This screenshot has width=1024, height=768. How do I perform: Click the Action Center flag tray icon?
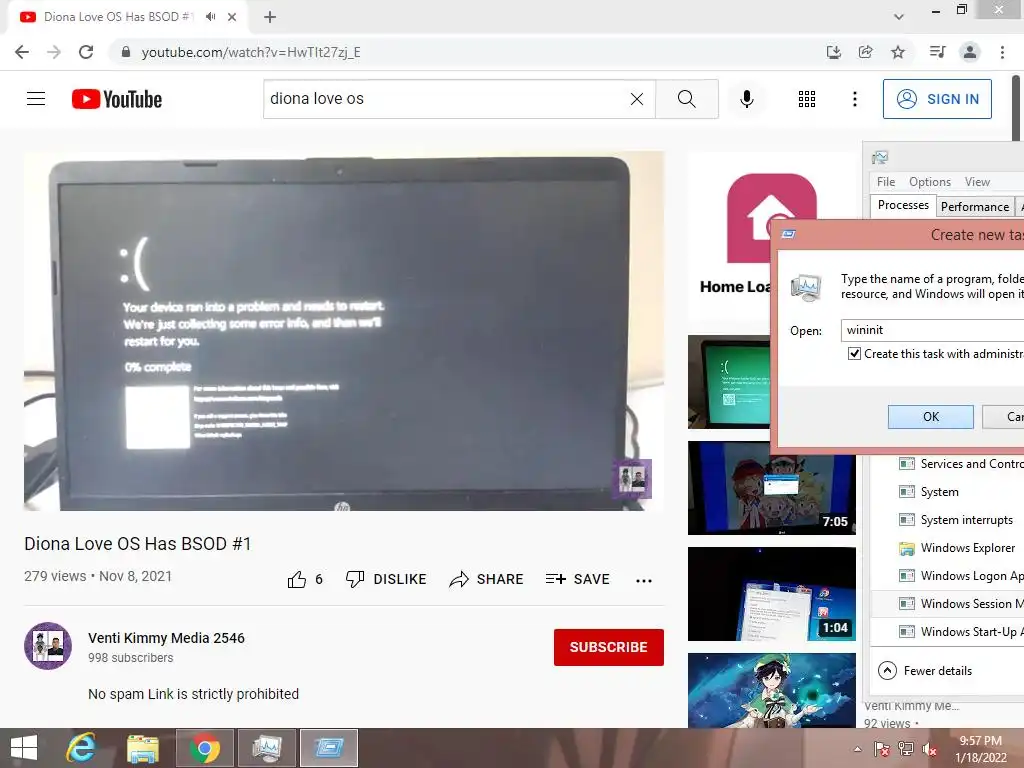coord(881,749)
